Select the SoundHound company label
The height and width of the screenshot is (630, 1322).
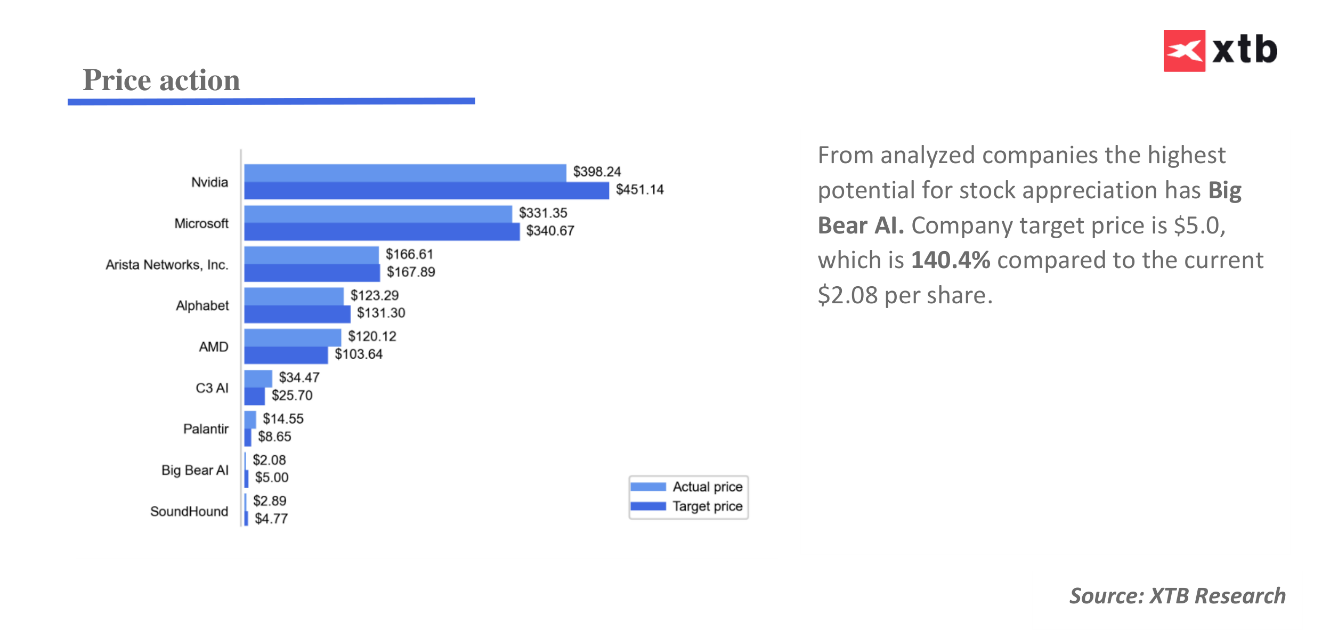click(189, 511)
